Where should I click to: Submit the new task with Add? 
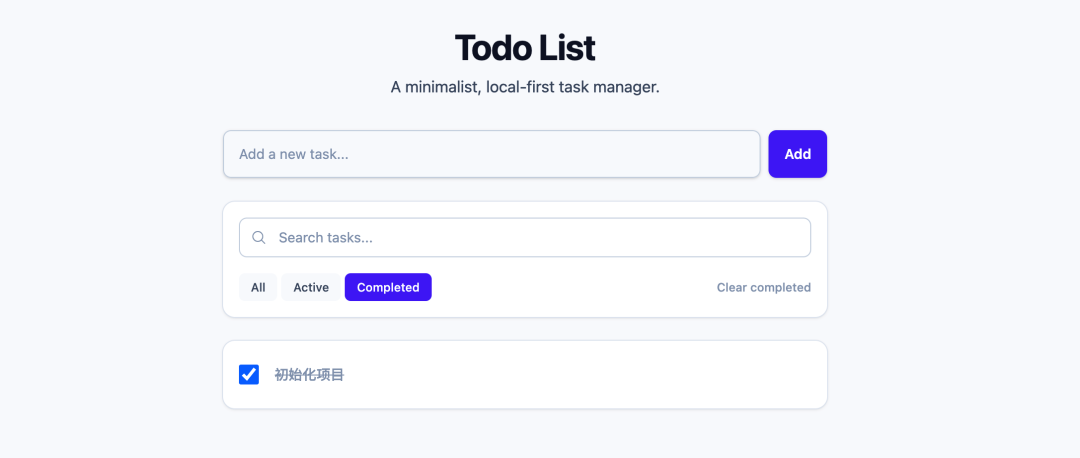click(x=797, y=154)
